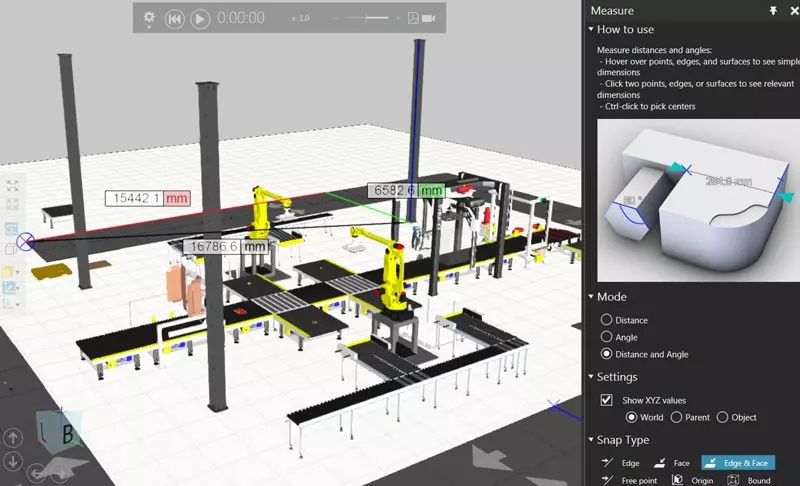Uncheck Show XYZ values checkbox
Image resolution: width=800 pixels, height=486 pixels.
pos(606,400)
